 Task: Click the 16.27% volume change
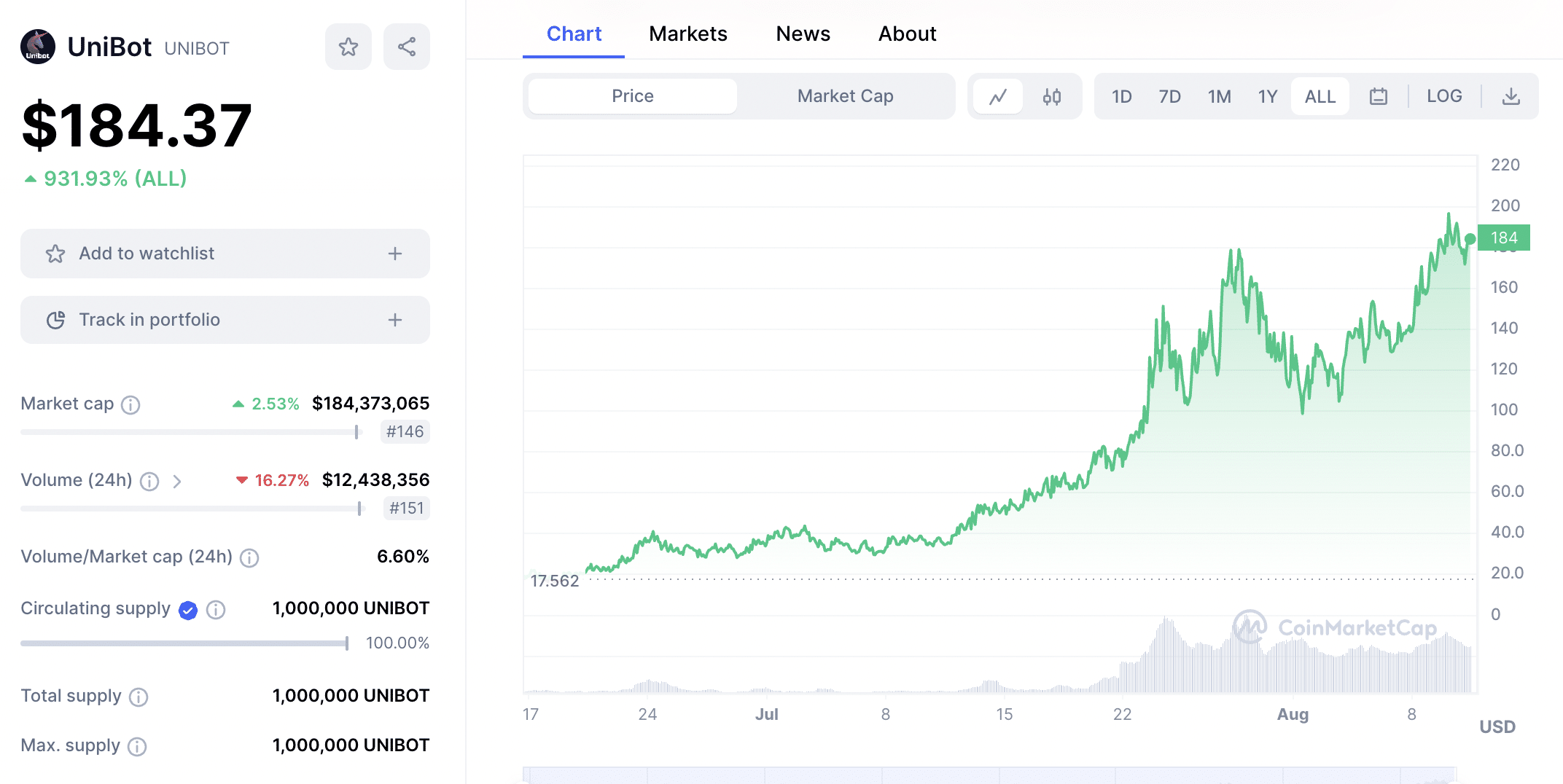(x=281, y=481)
